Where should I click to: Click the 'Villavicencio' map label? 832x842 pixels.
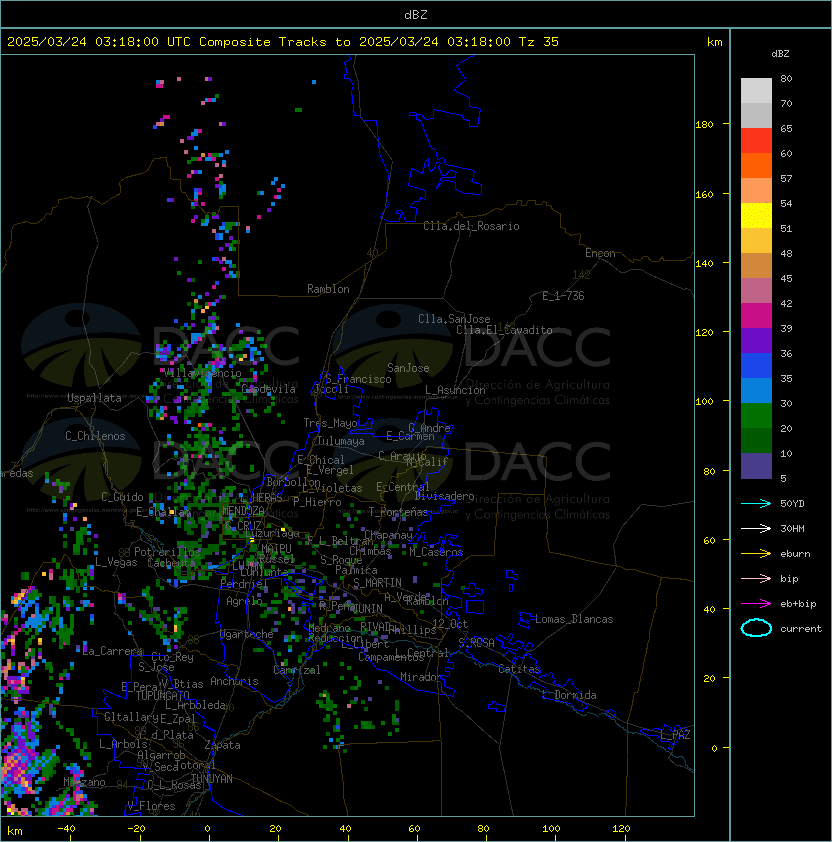[202, 373]
